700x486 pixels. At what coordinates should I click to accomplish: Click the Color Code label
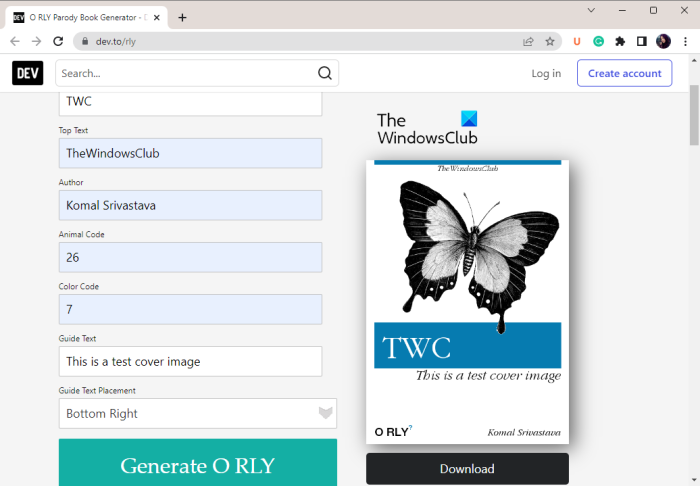coord(79,287)
